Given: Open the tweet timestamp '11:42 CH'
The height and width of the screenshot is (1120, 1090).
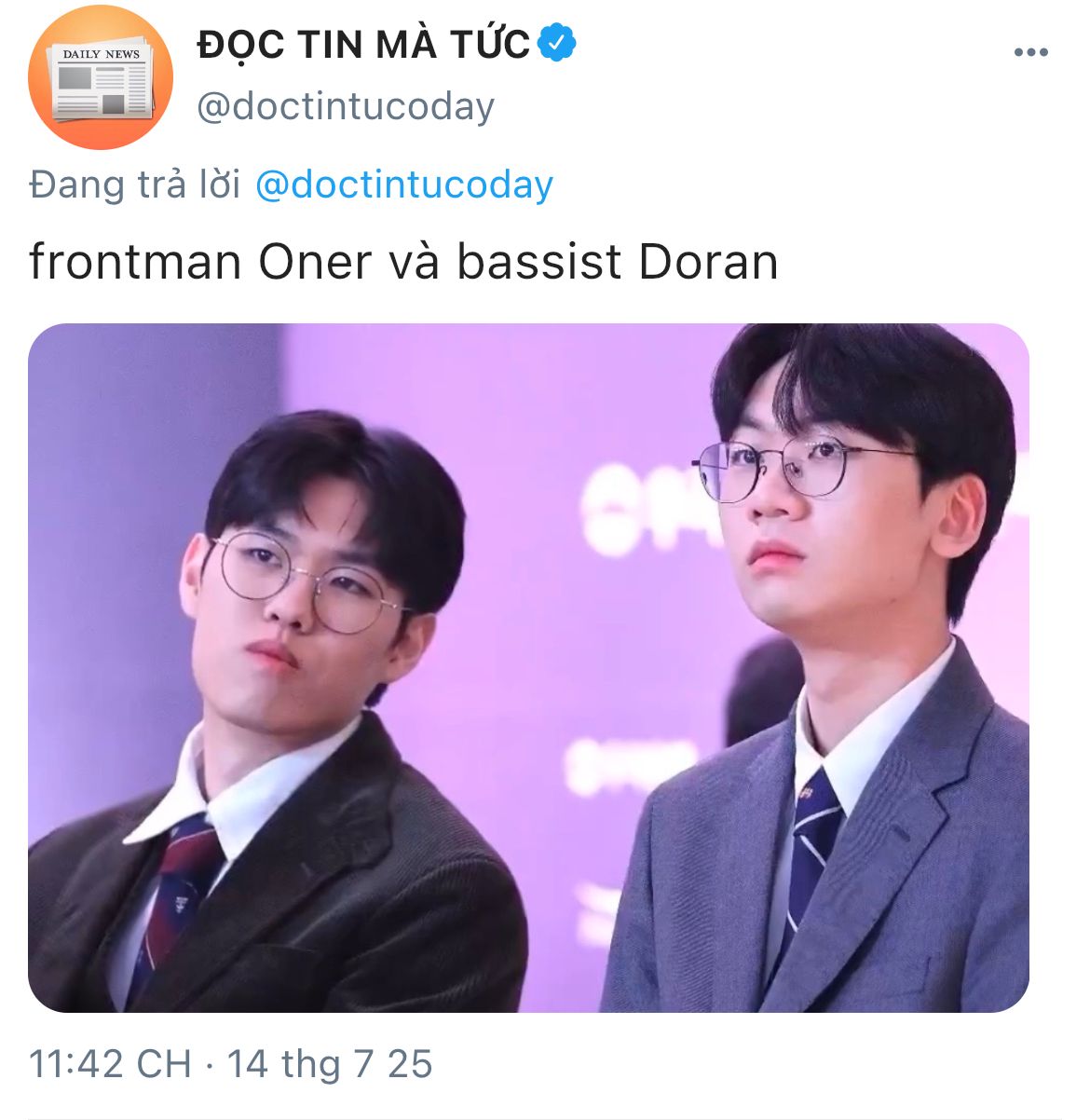Looking at the screenshot, I should (110, 1064).
